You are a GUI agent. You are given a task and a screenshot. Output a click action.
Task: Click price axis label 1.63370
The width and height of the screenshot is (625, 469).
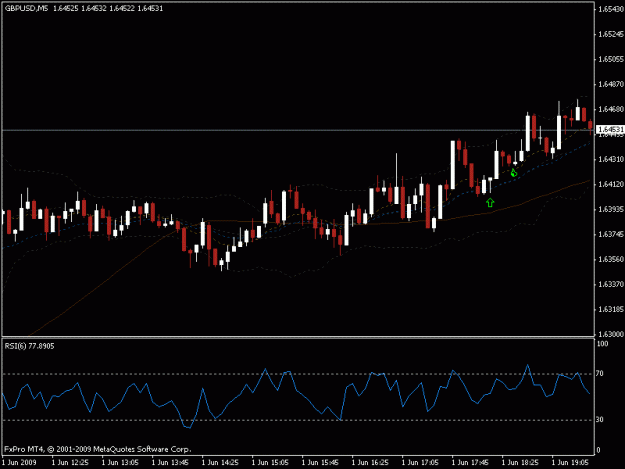[x=611, y=285]
